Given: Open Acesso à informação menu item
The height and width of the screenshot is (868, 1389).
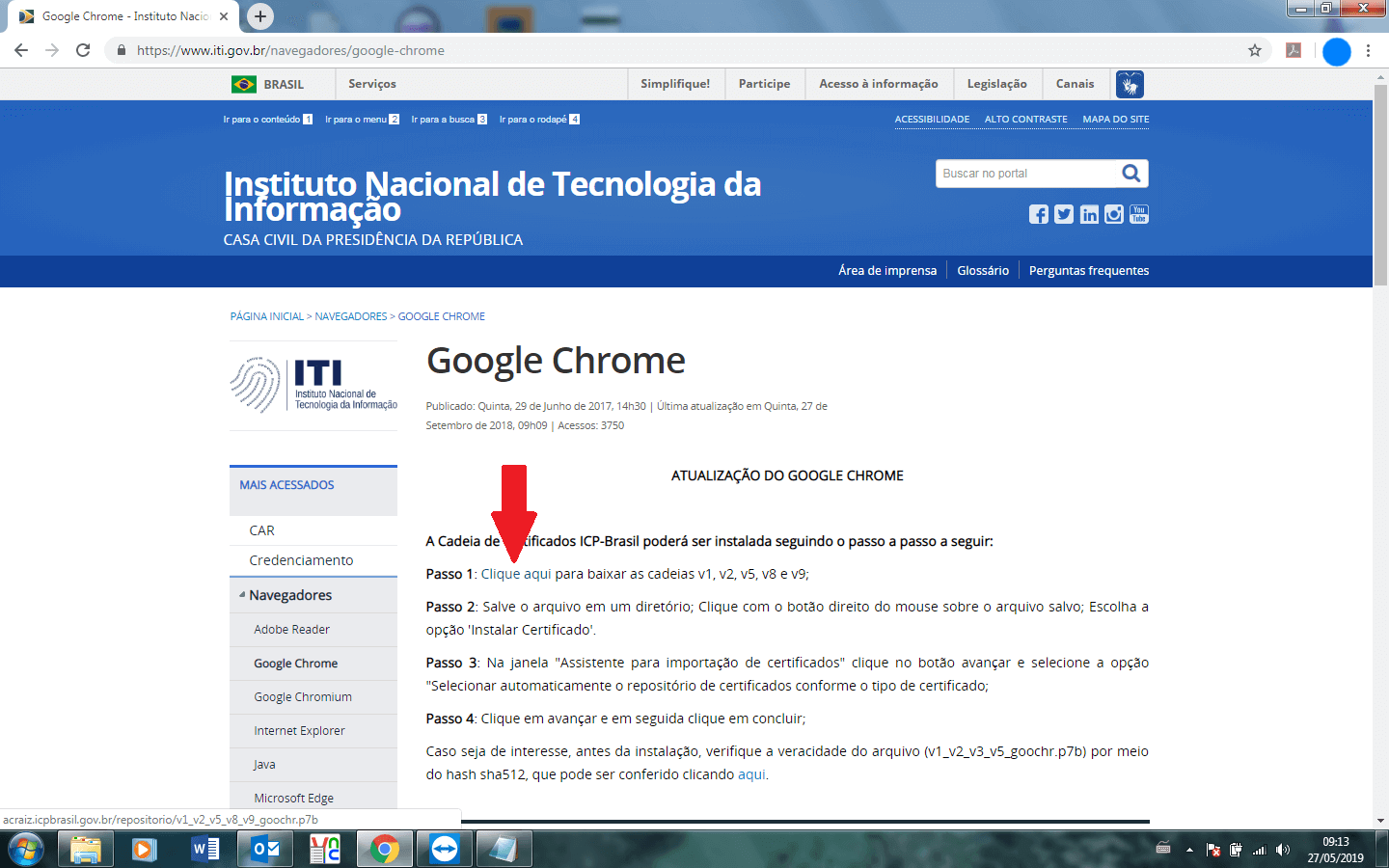Looking at the screenshot, I should coord(879,84).
